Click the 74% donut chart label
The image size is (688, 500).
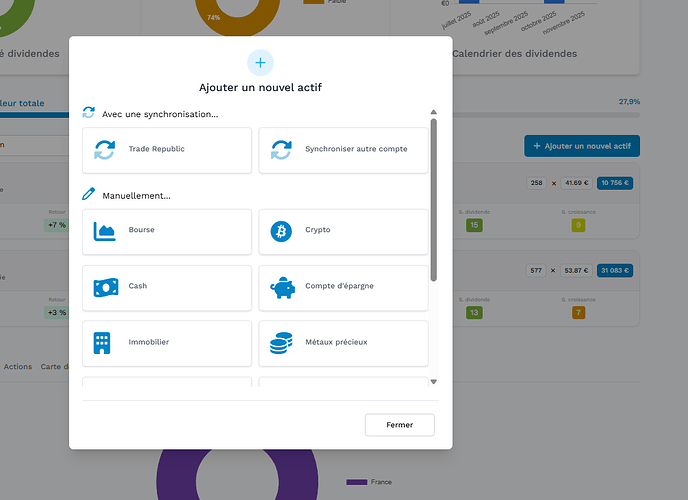tap(213, 18)
